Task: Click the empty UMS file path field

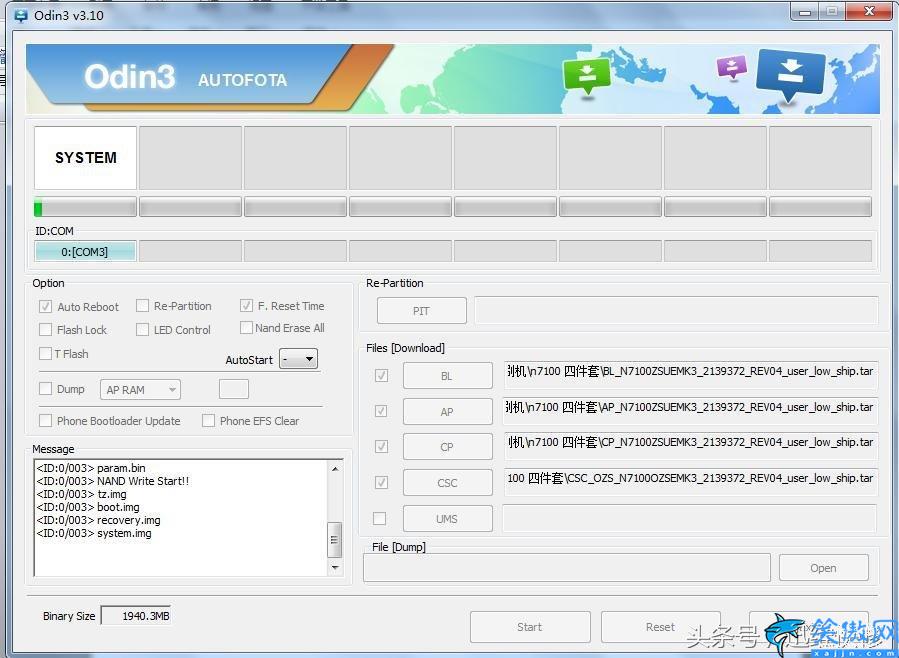Action: [x=689, y=519]
